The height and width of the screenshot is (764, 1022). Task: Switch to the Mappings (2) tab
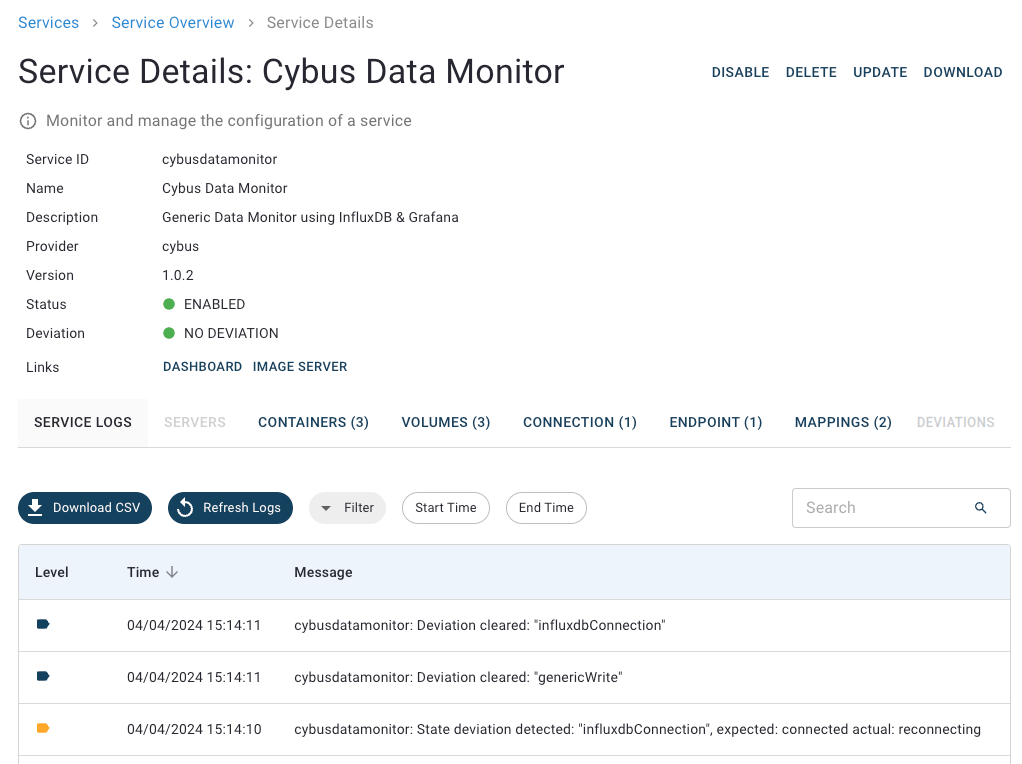tap(843, 422)
